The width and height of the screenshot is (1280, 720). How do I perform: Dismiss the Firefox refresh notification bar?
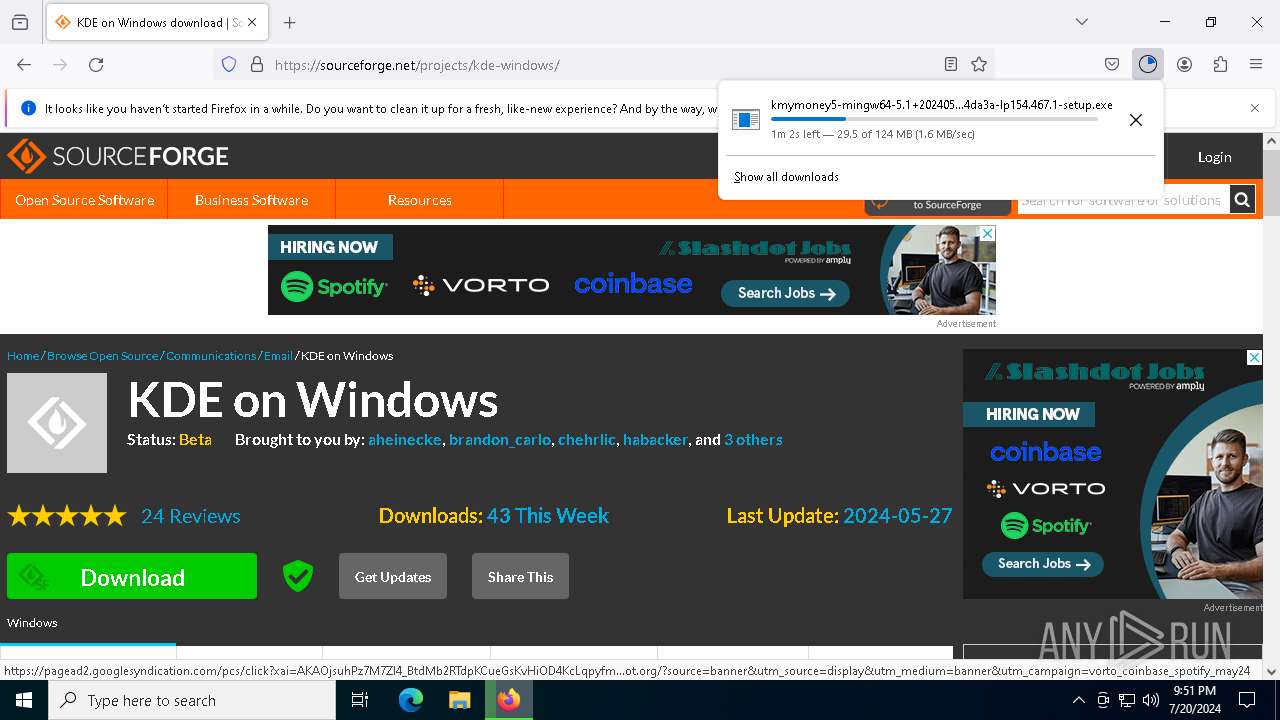point(1255,108)
